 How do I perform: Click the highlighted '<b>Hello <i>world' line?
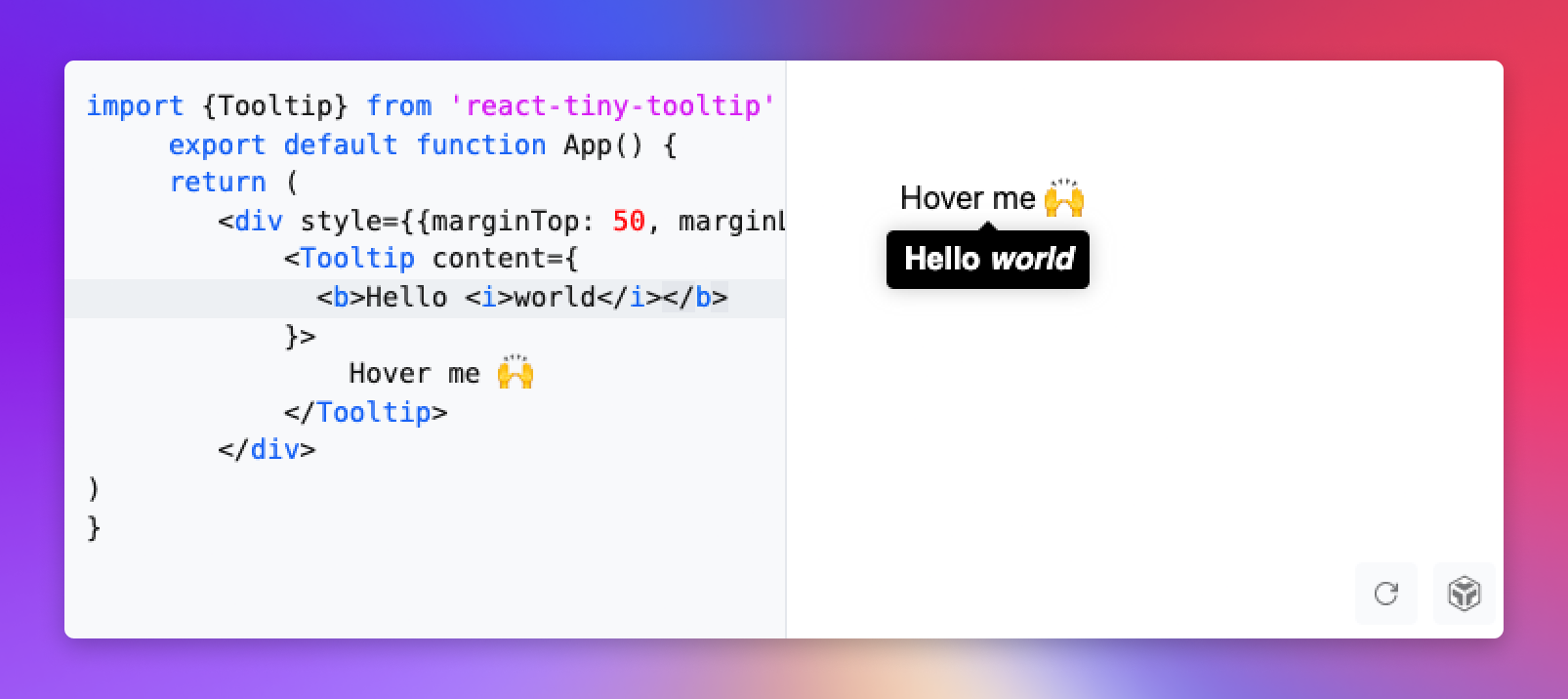(425, 298)
